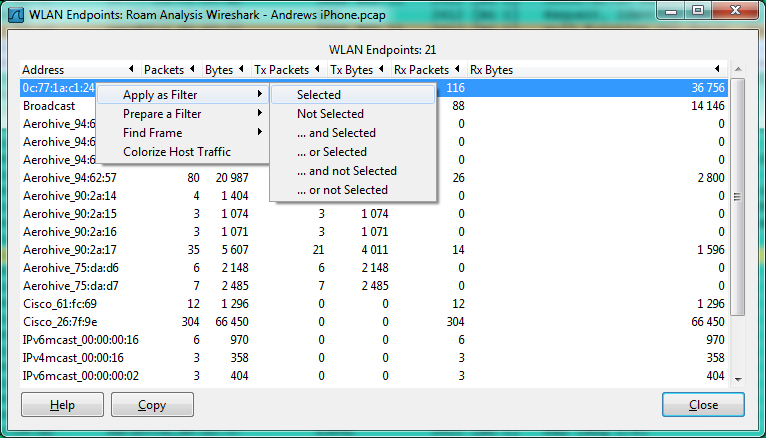
Task: Select the Aerohive_90:2a:17 row
Action: coord(374,250)
